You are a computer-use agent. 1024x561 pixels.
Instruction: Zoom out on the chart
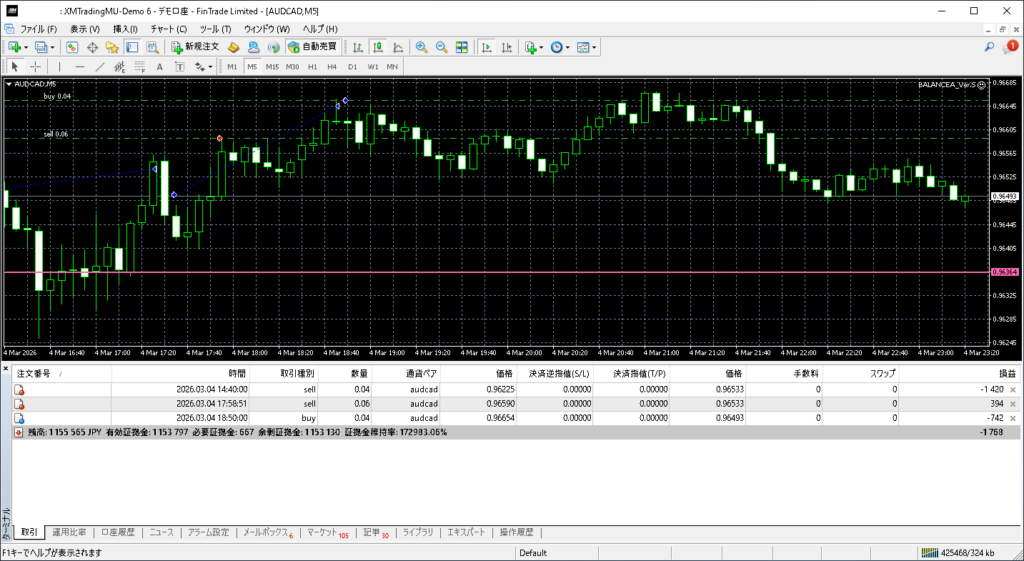tap(441, 47)
